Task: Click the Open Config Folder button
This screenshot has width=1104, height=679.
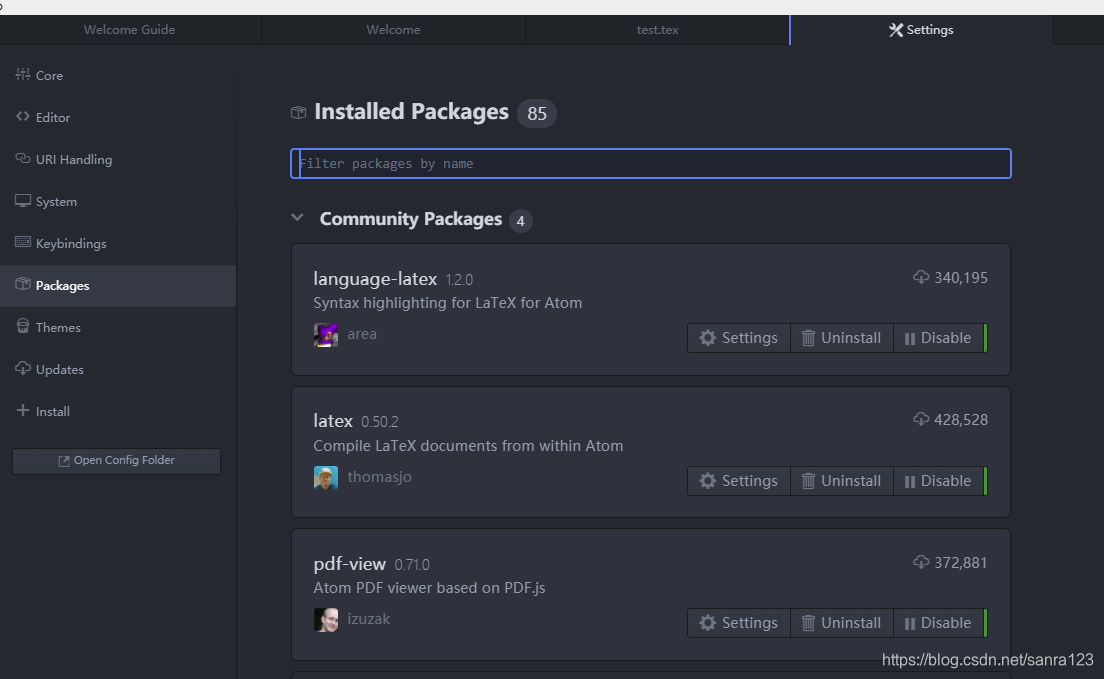Action: click(116, 461)
